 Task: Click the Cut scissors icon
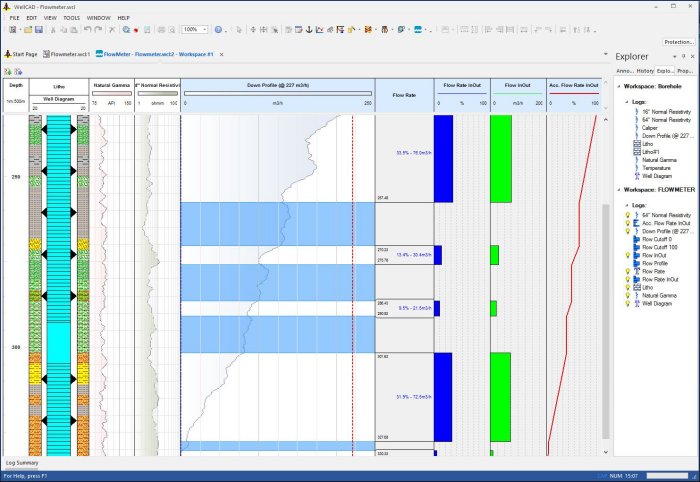coord(52,30)
